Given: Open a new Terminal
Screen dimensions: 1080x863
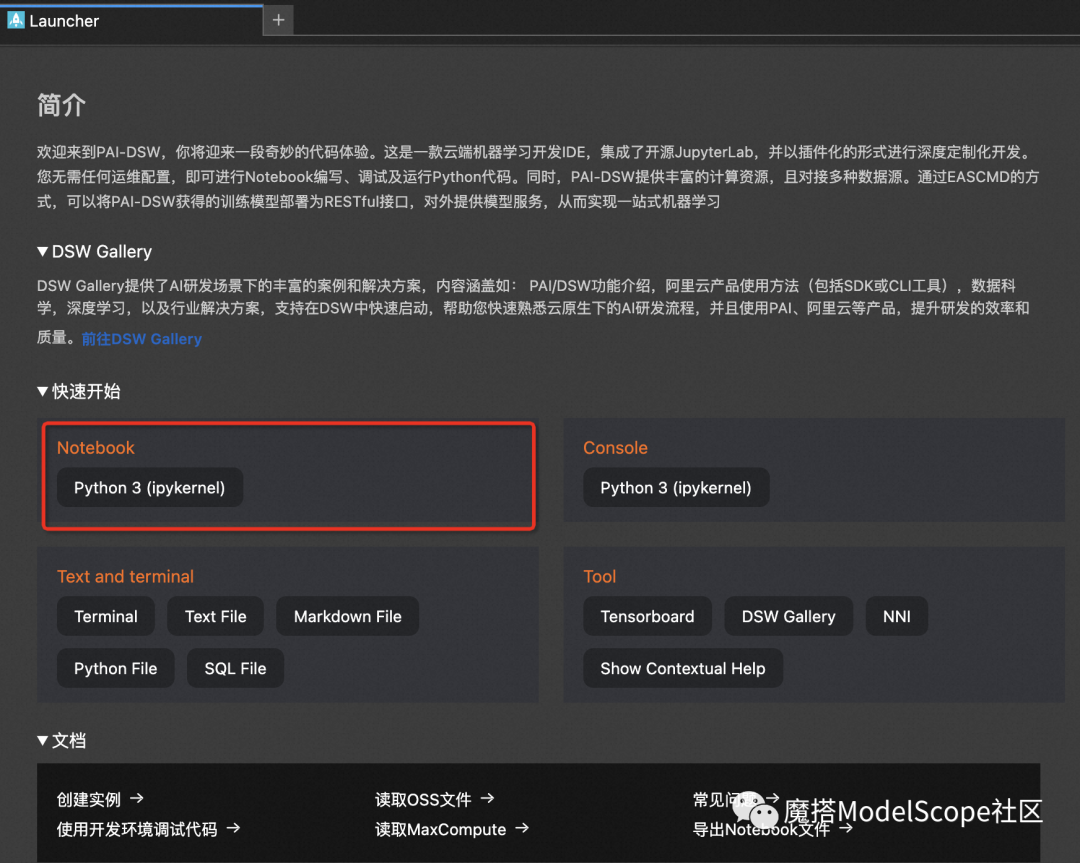Looking at the screenshot, I should point(105,616).
